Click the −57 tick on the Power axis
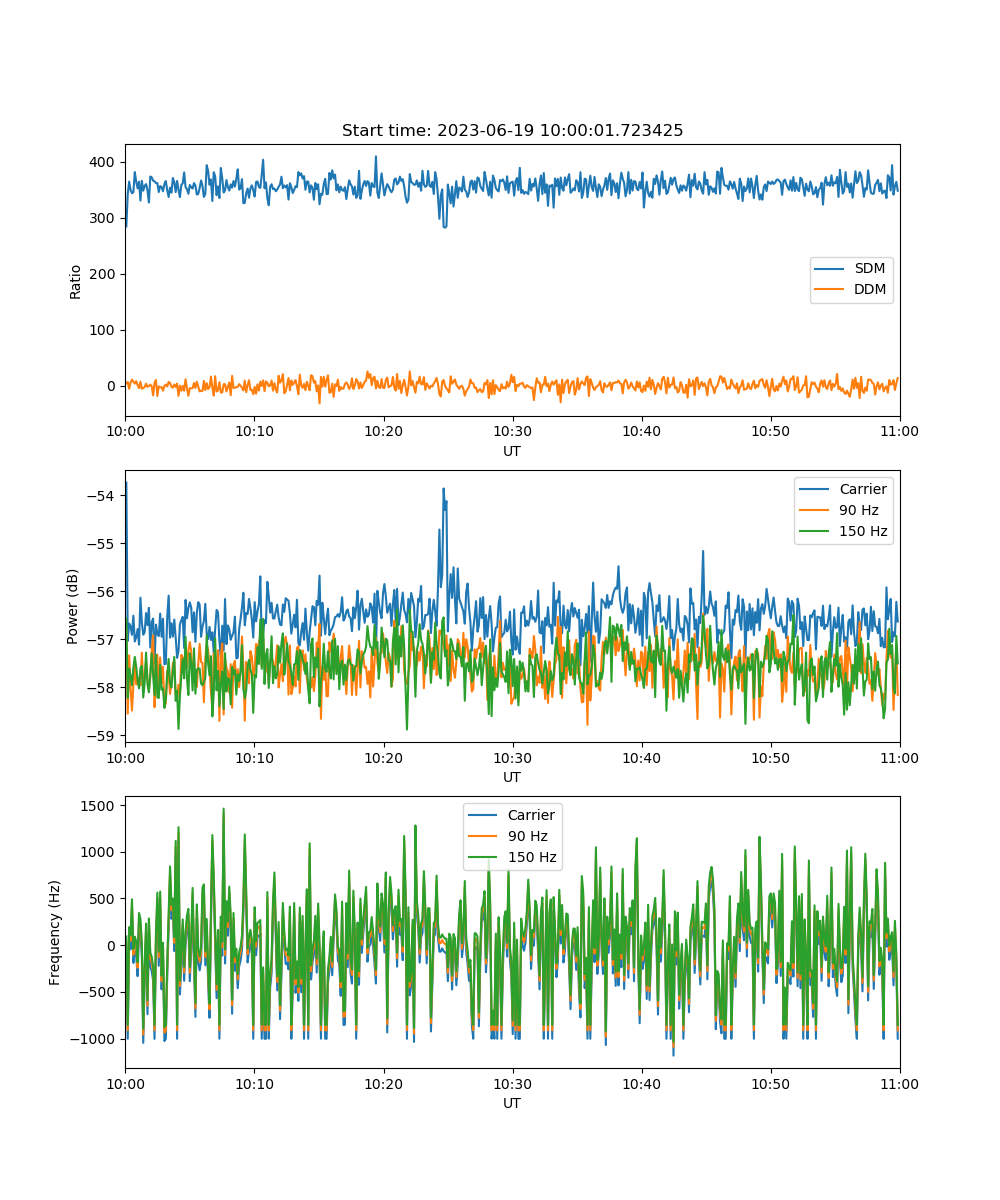Image resolution: width=1000 pixels, height=1200 pixels. point(101,639)
